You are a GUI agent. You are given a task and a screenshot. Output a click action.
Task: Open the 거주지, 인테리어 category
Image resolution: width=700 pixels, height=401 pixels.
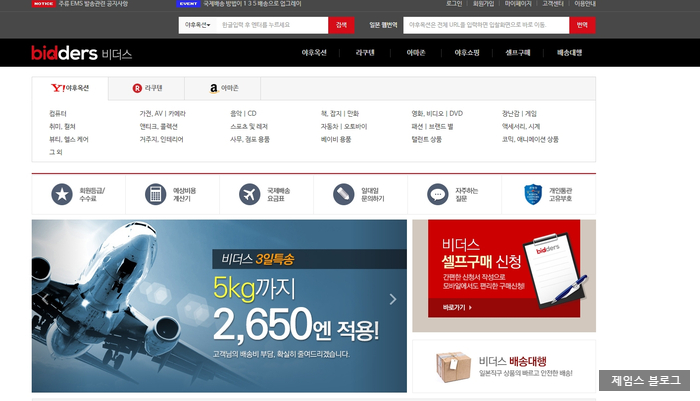161,140
